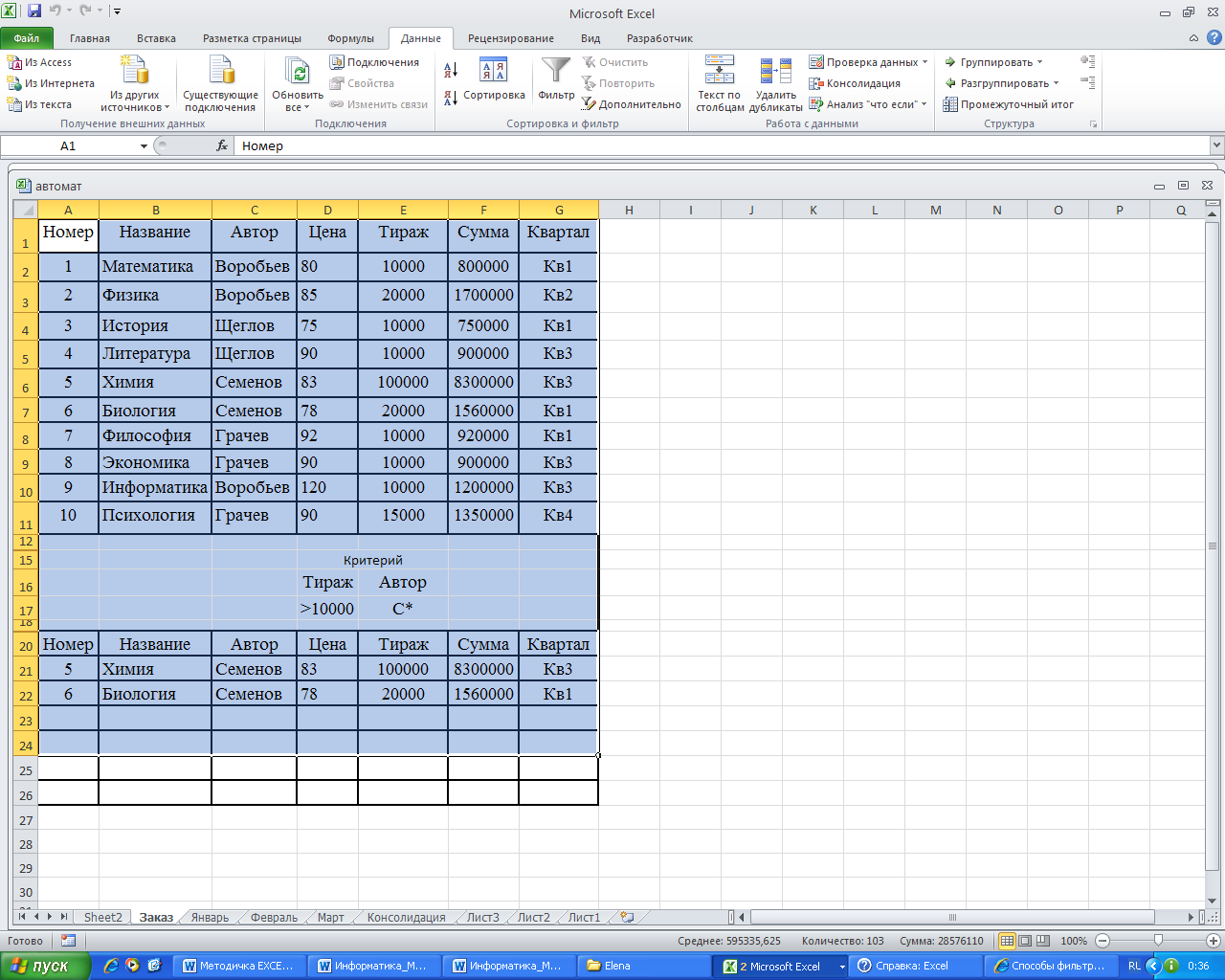Viewport: 1225px width, 980px height.
Task: Click the Select All corner button
Action: coord(25,210)
